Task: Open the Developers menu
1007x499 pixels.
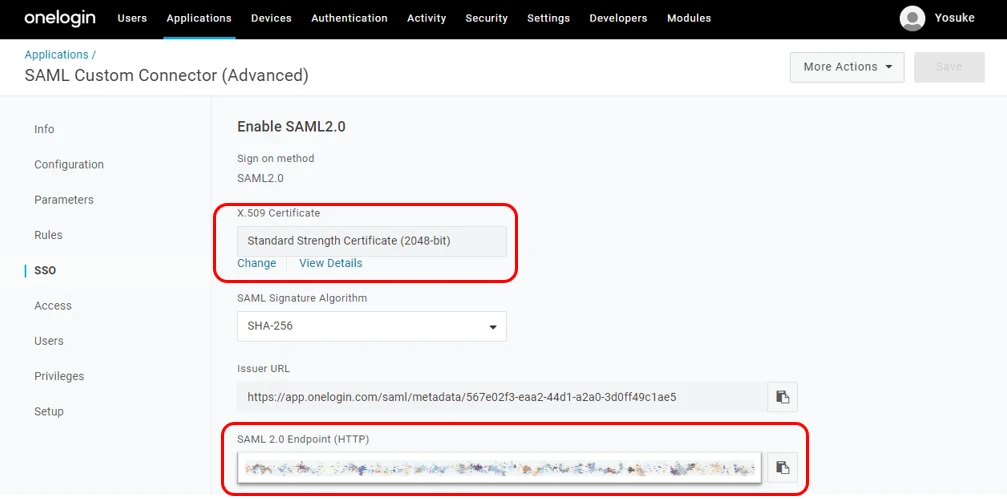Action: coord(618,18)
